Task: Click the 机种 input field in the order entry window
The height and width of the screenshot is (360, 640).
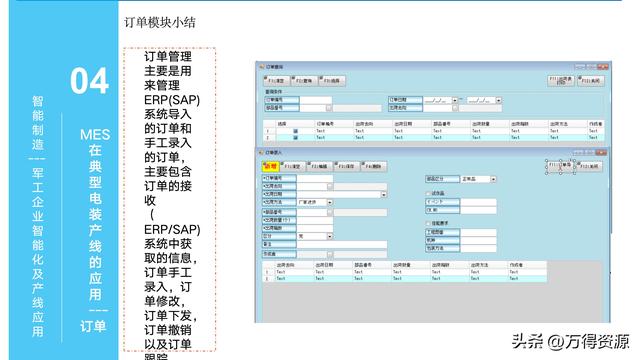Action: click(x=478, y=240)
